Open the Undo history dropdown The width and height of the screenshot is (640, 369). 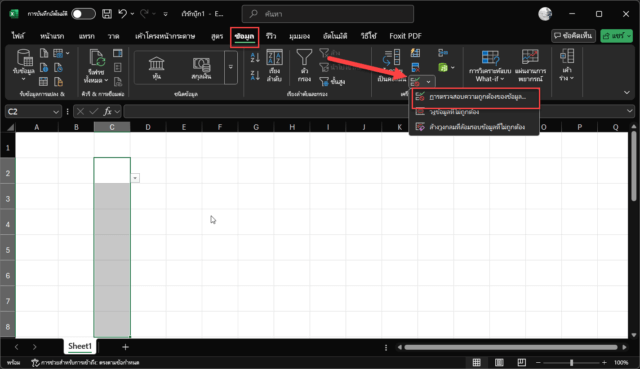click(x=132, y=14)
